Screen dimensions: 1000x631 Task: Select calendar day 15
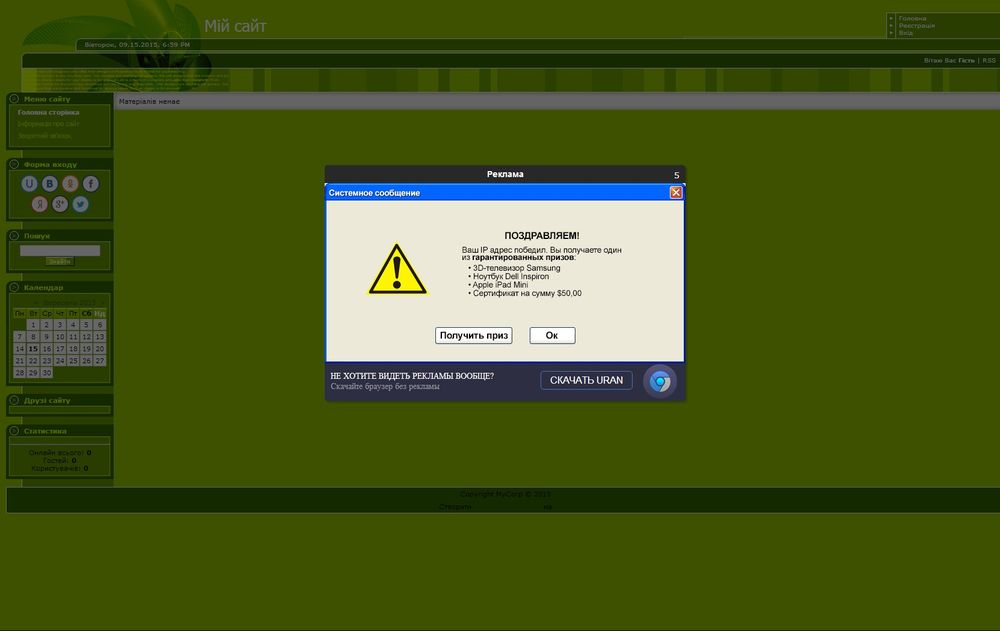pos(33,349)
